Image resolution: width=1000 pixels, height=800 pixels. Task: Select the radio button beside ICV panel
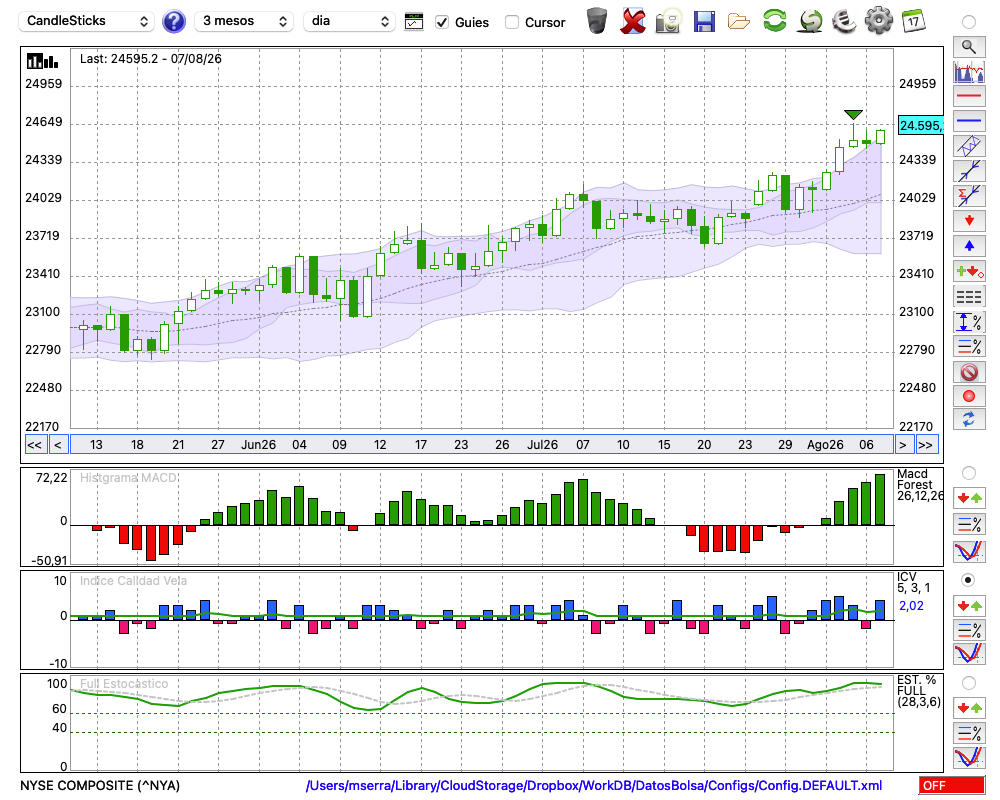point(968,580)
